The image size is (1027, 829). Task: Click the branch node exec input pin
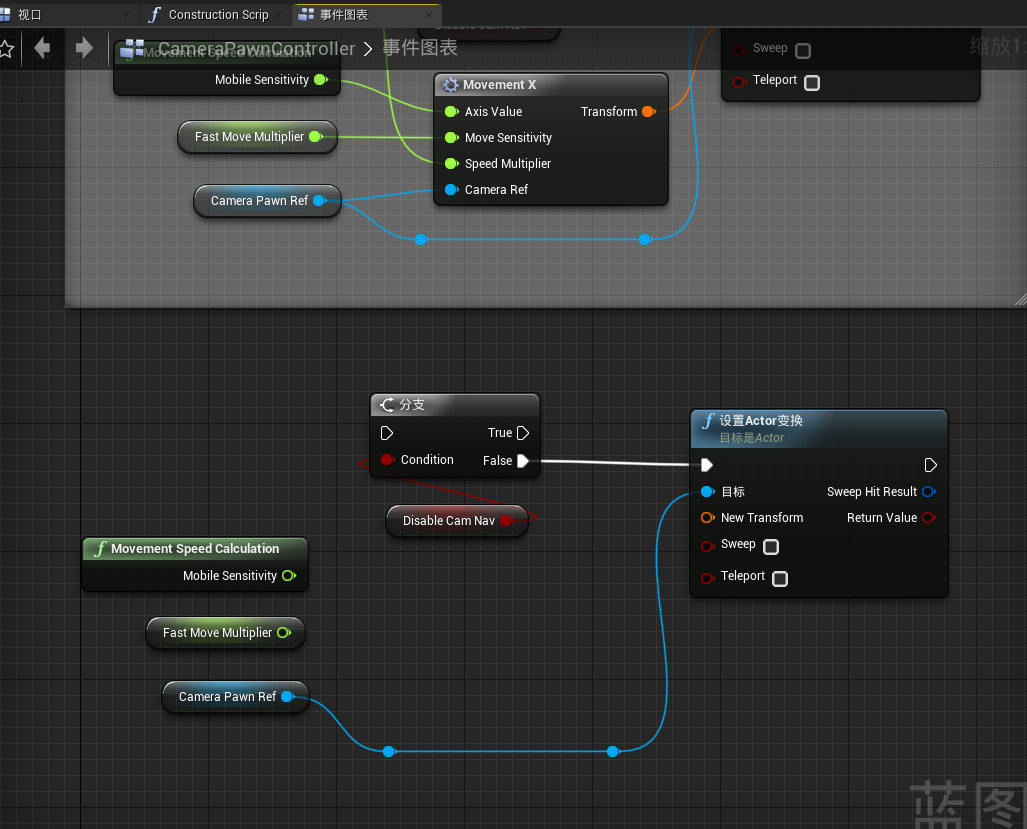coord(386,433)
